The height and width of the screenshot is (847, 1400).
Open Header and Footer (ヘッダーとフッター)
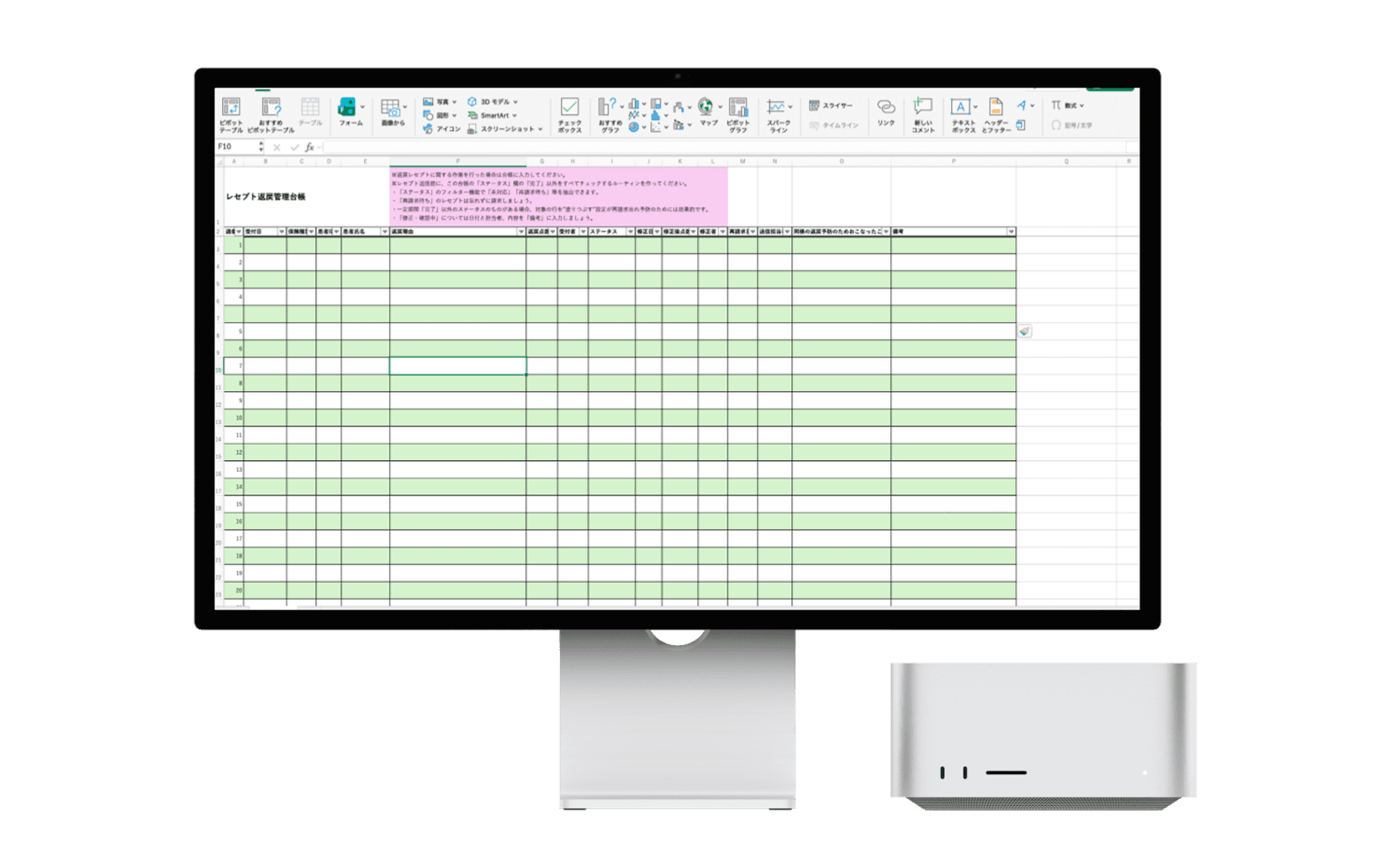click(996, 113)
